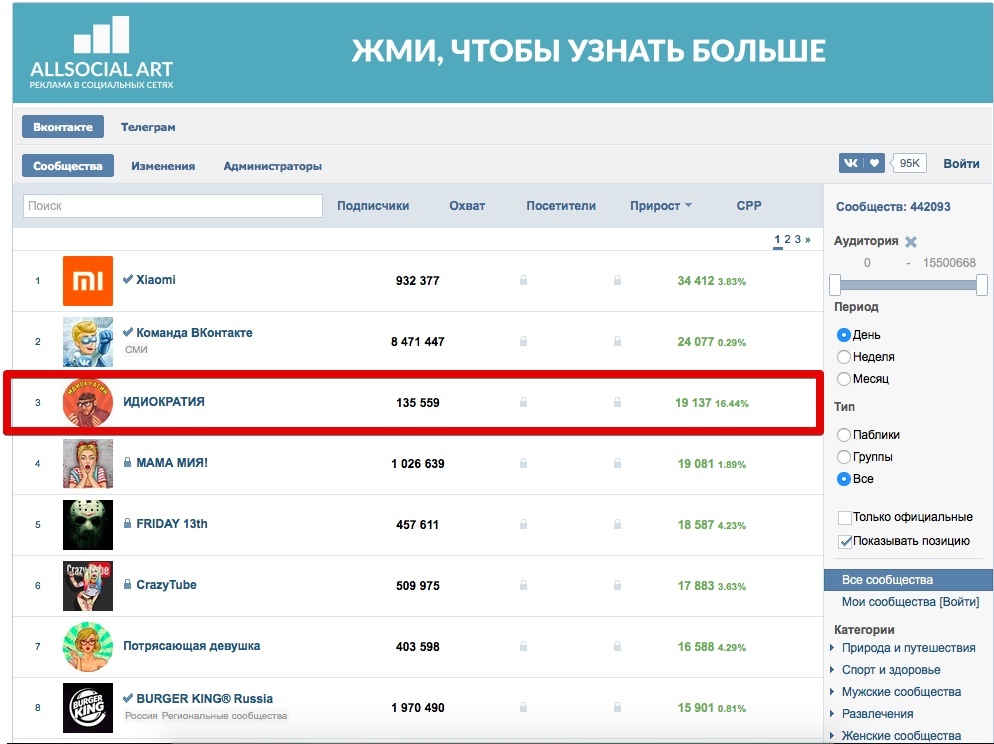Choose Месяц as the period

point(843,379)
